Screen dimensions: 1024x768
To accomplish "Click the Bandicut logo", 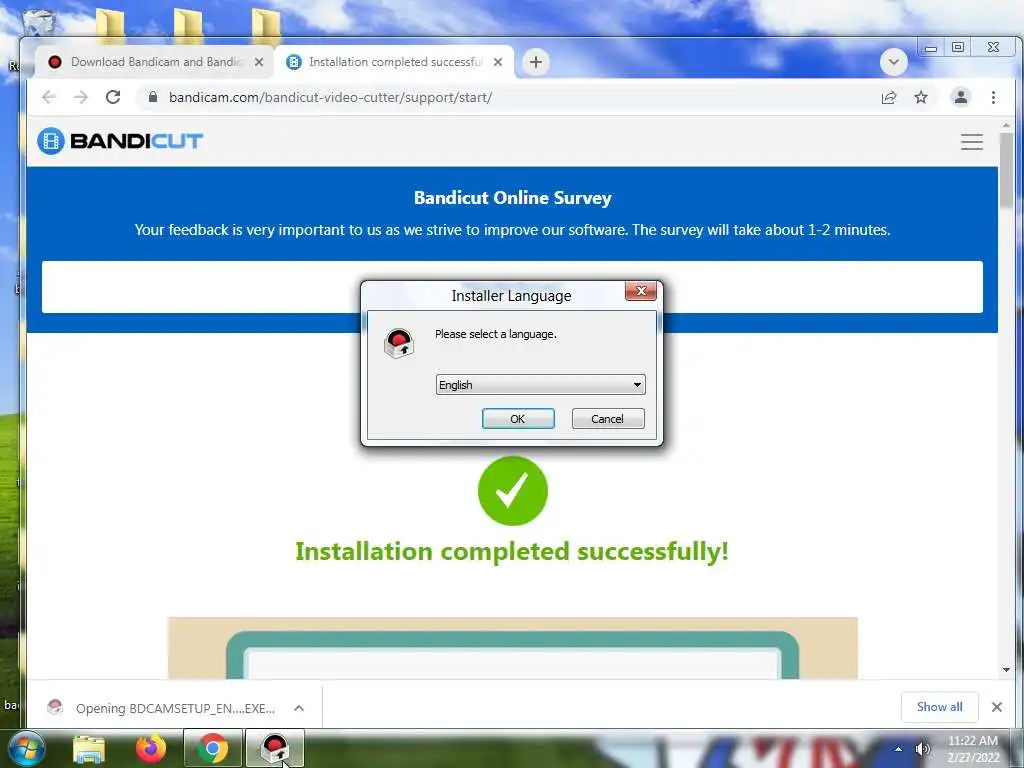I will coord(120,141).
